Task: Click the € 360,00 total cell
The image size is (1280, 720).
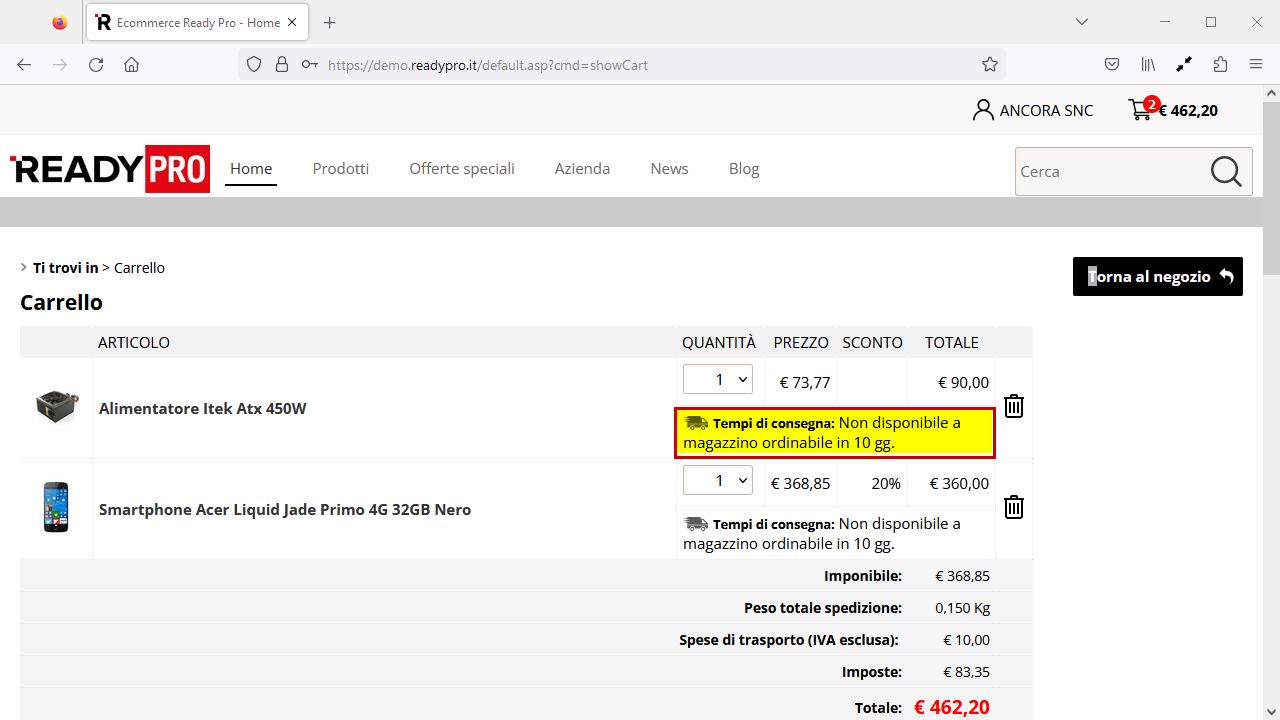Action: click(959, 483)
